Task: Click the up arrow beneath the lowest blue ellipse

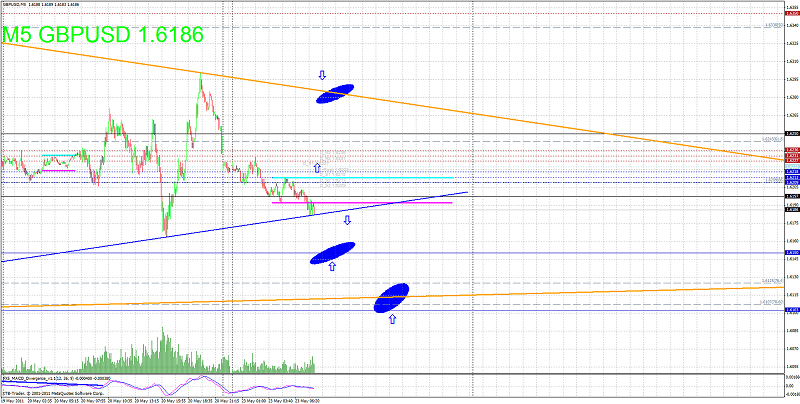Action: (392, 319)
